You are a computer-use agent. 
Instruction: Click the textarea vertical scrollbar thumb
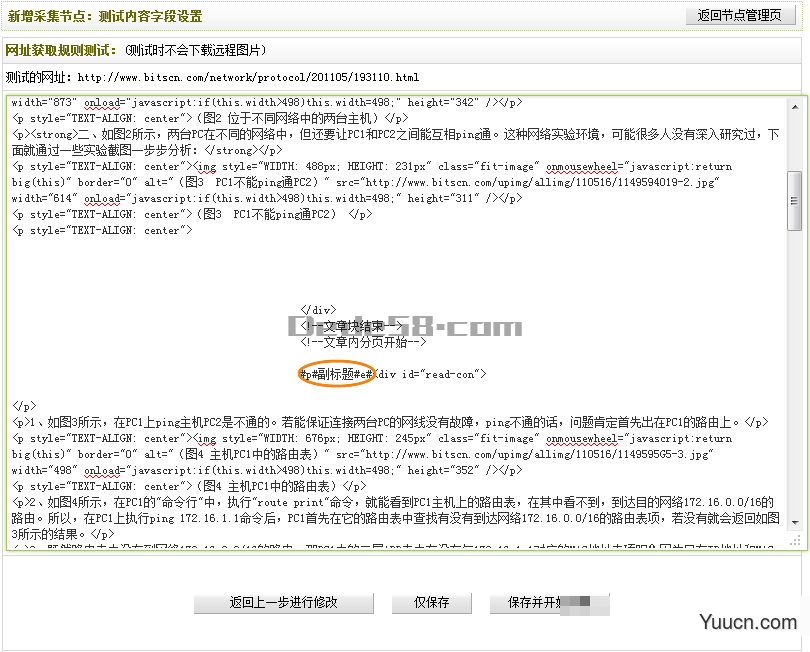(x=795, y=201)
